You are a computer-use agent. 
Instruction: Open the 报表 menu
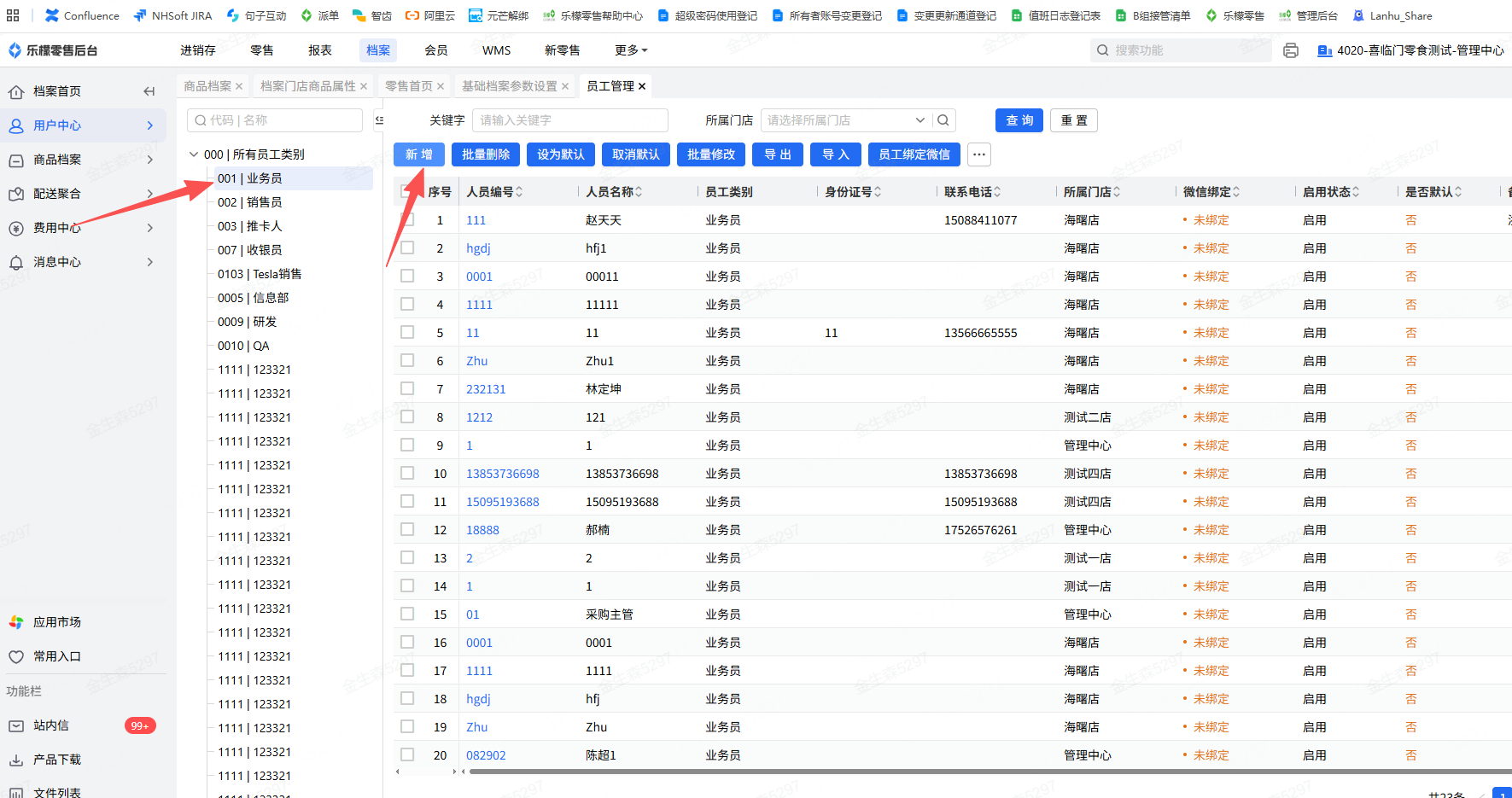320,50
